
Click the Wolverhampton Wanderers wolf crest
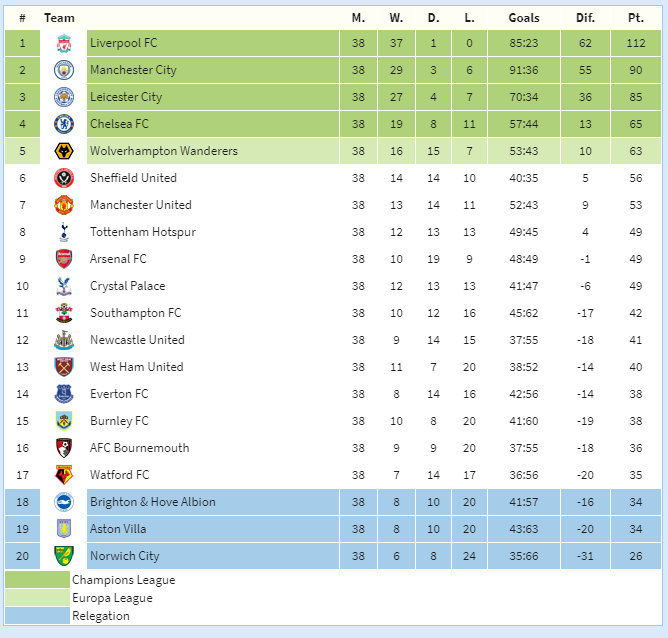(x=64, y=151)
